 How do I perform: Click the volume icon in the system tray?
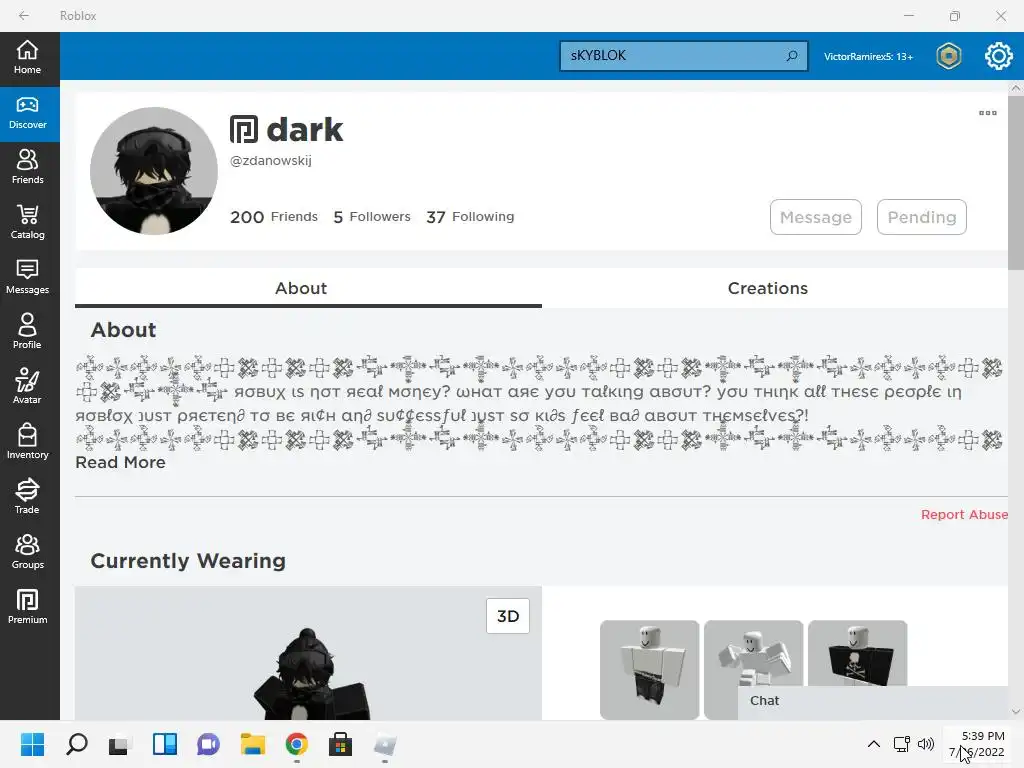coord(925,744)
